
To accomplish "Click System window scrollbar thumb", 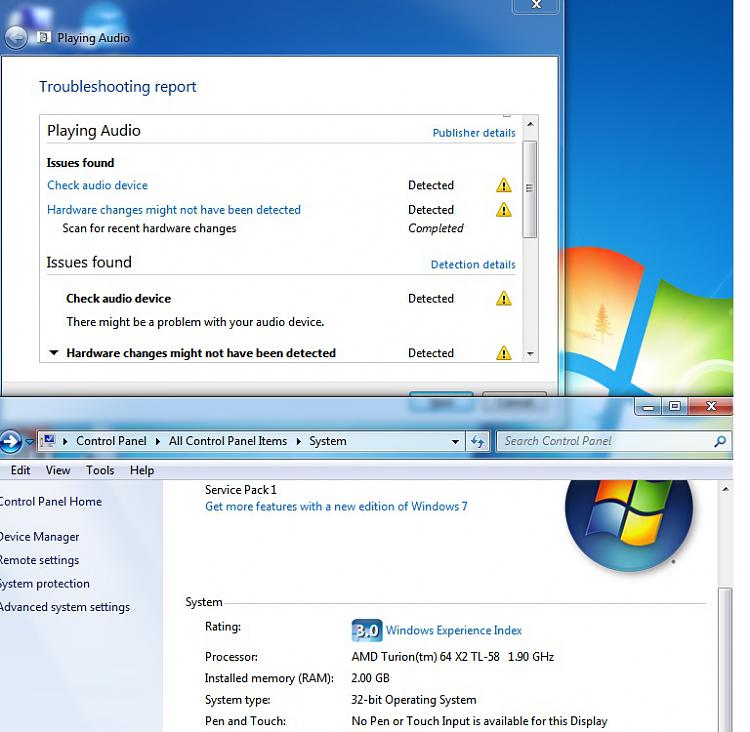I will 726,659.
